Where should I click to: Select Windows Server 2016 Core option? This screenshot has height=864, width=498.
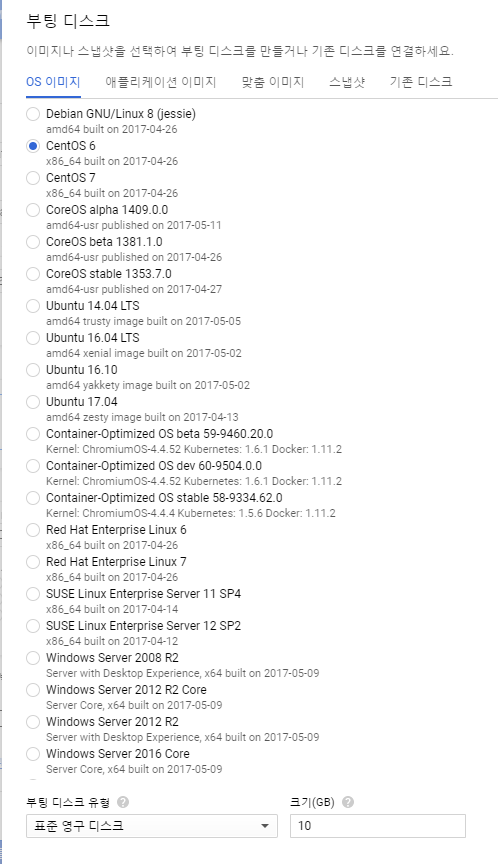33,753
